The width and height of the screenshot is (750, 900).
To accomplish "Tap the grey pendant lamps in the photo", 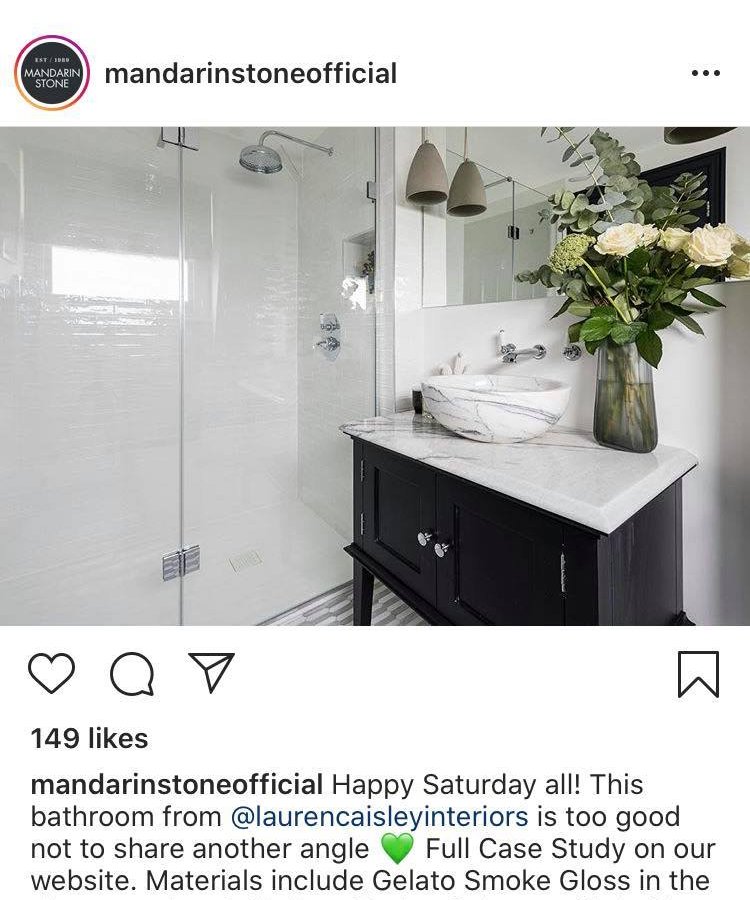I will [x=446, y=178].
